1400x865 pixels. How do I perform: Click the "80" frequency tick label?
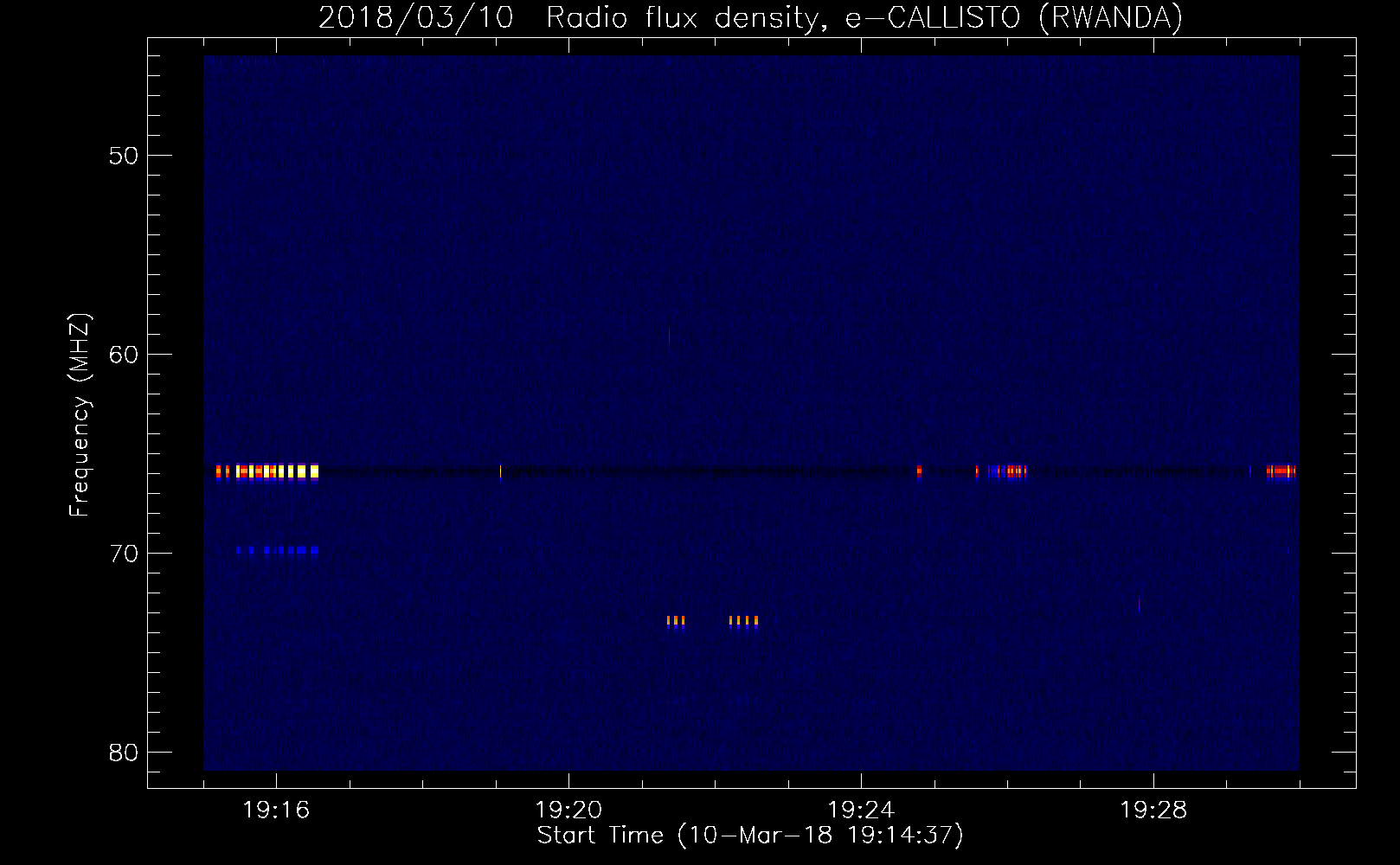(124, 753)
